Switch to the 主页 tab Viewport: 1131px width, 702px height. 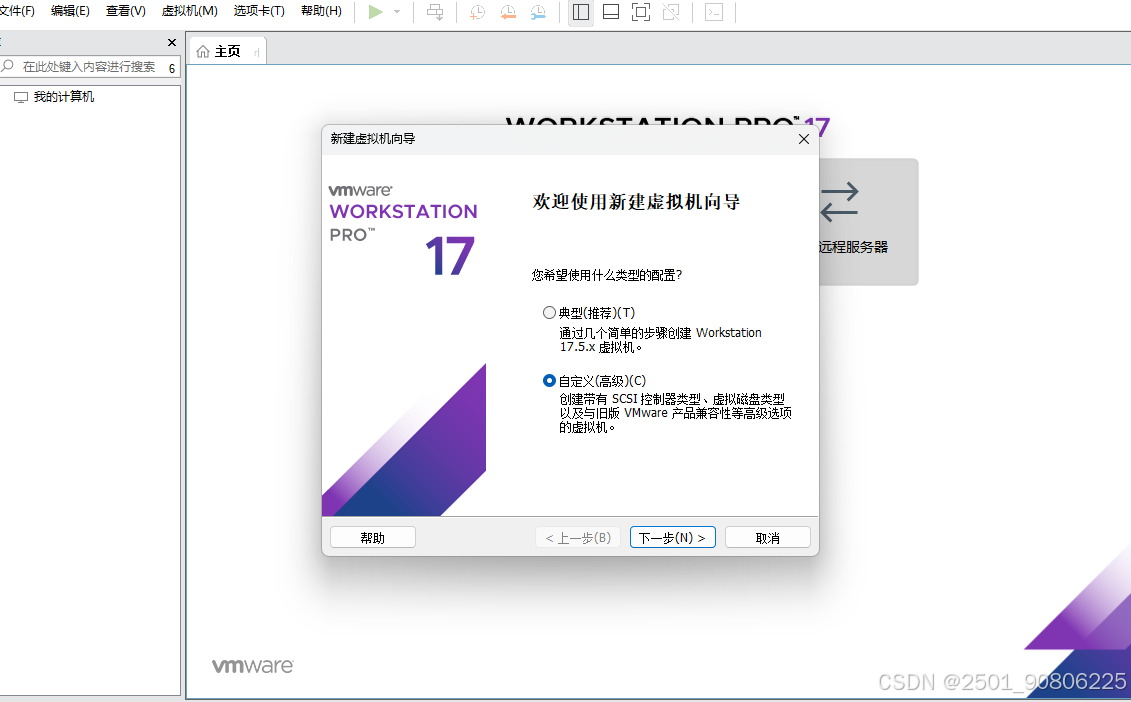click(x=226, y=51)
